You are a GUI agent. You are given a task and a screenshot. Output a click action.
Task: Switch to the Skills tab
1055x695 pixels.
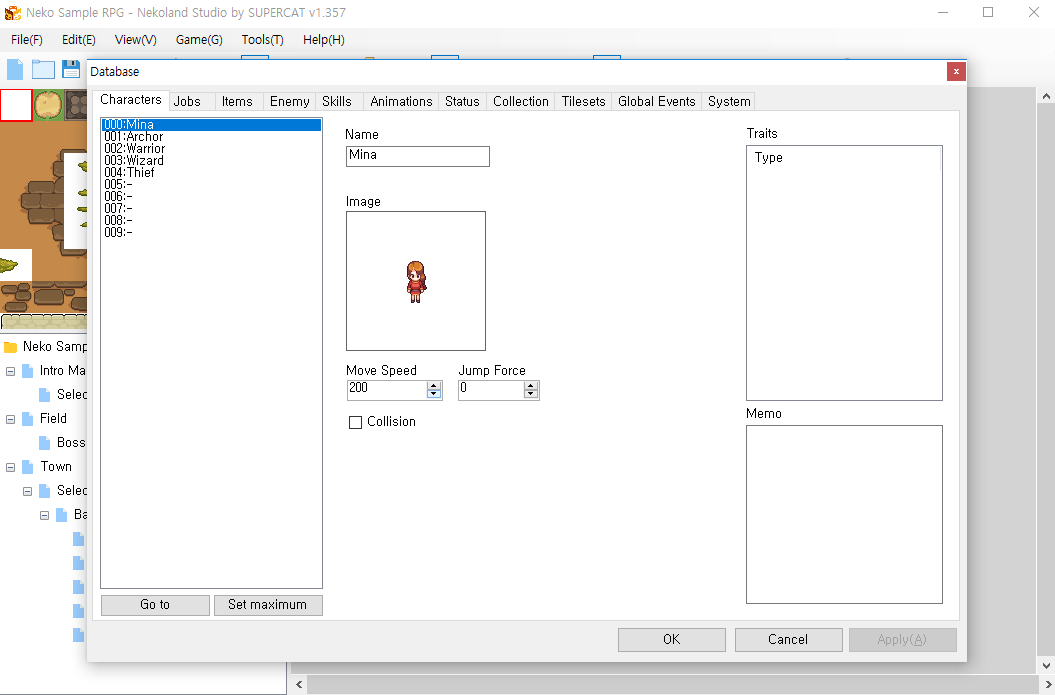[337, 101]
